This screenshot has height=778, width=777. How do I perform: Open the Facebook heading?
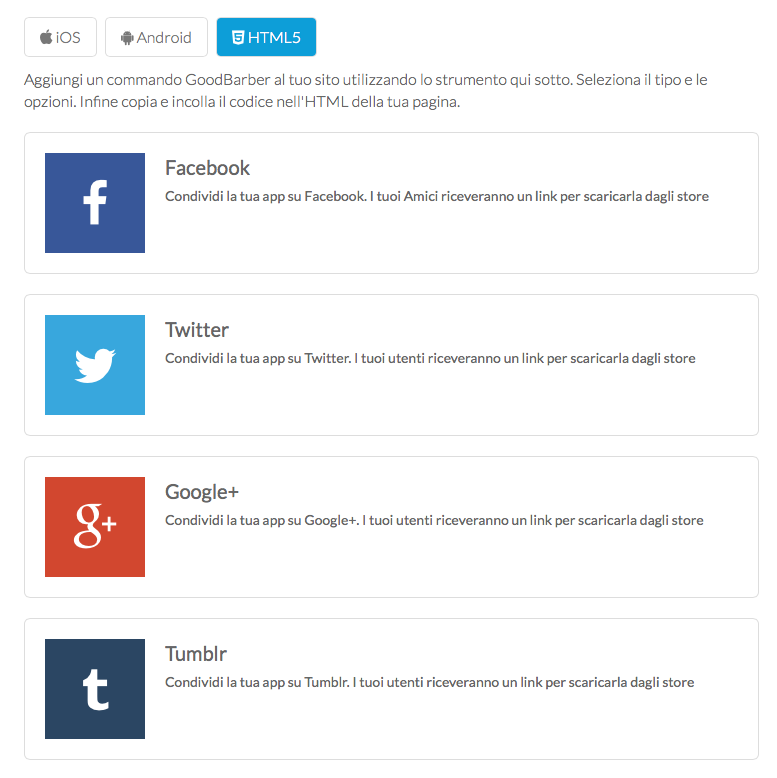point(207,168)
